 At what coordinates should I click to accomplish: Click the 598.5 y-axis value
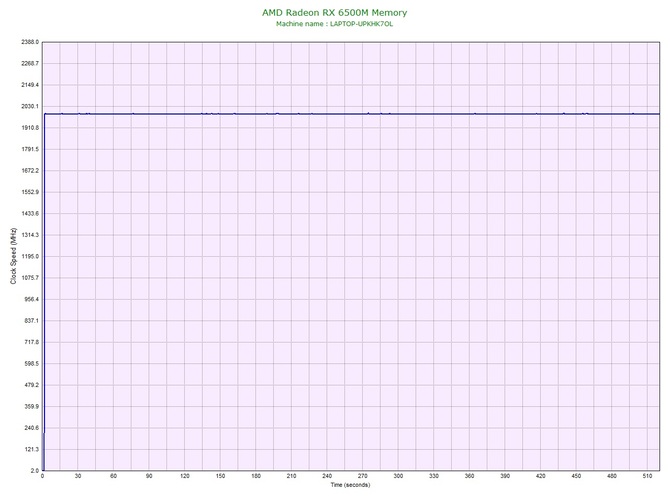click(x=31, y=364)
